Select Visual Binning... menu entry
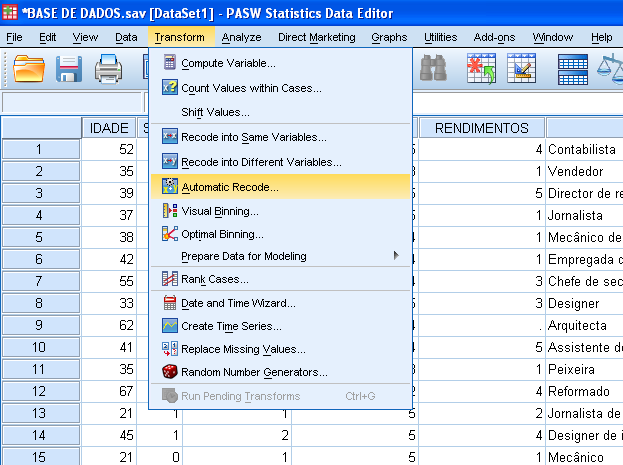Screen dimensions: 623x465 click(x=280, y=211)
